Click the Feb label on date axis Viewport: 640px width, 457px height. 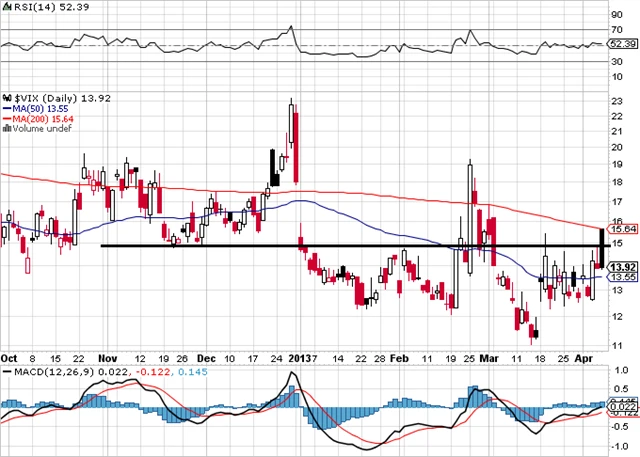pos(398,357)
